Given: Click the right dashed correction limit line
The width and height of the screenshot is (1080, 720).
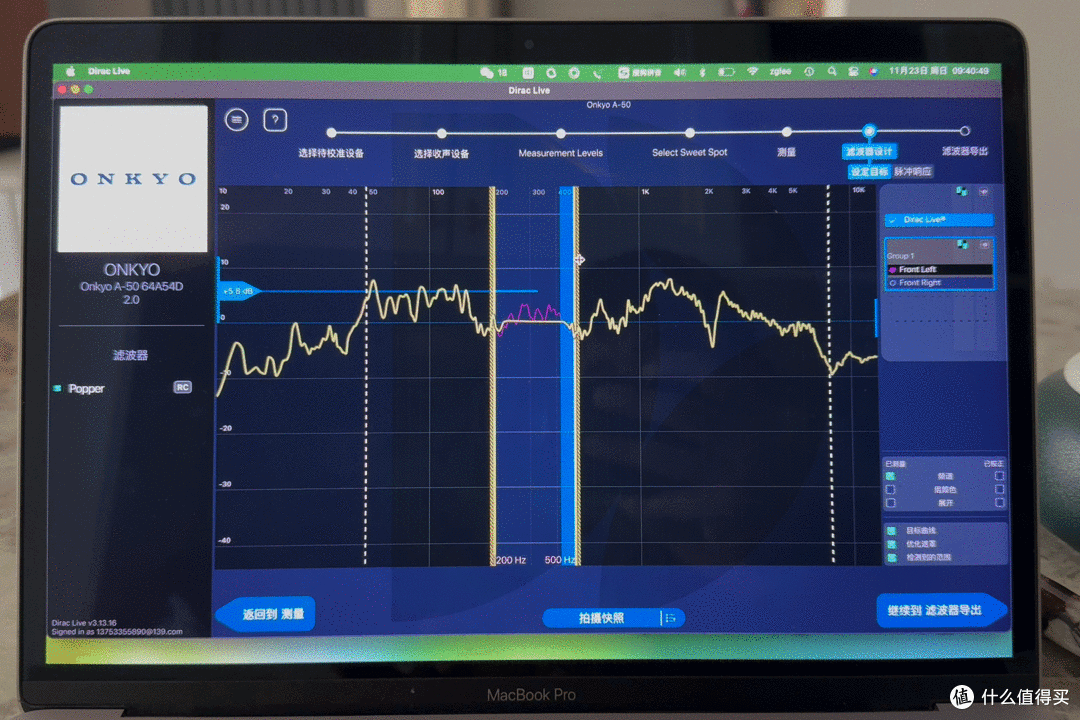Looking at the screenshot, I should coord(829,376).
